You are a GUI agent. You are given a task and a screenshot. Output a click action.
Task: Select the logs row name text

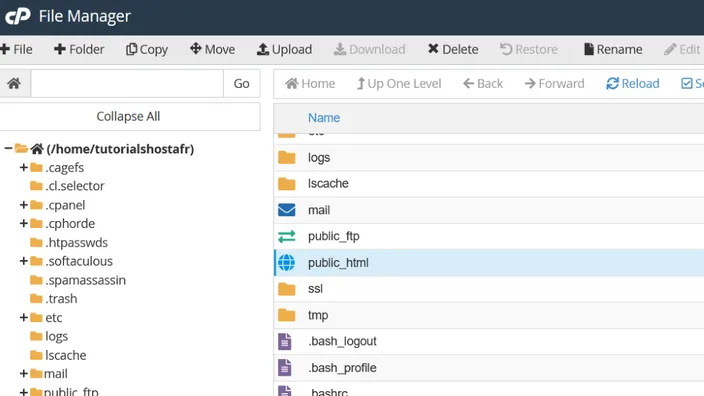coord(319,158)
